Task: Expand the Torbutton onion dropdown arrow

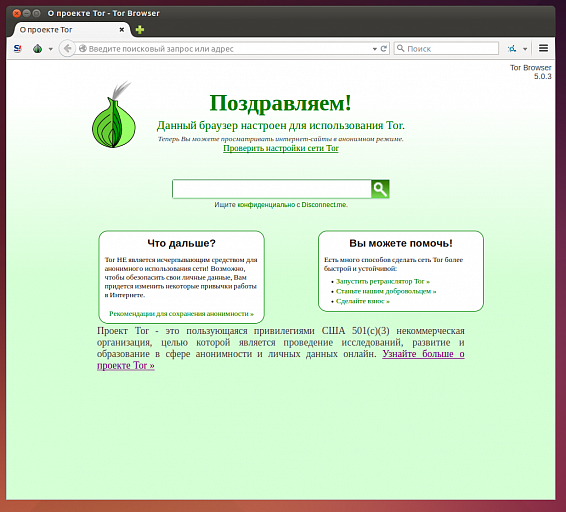Action: point(51,49)
